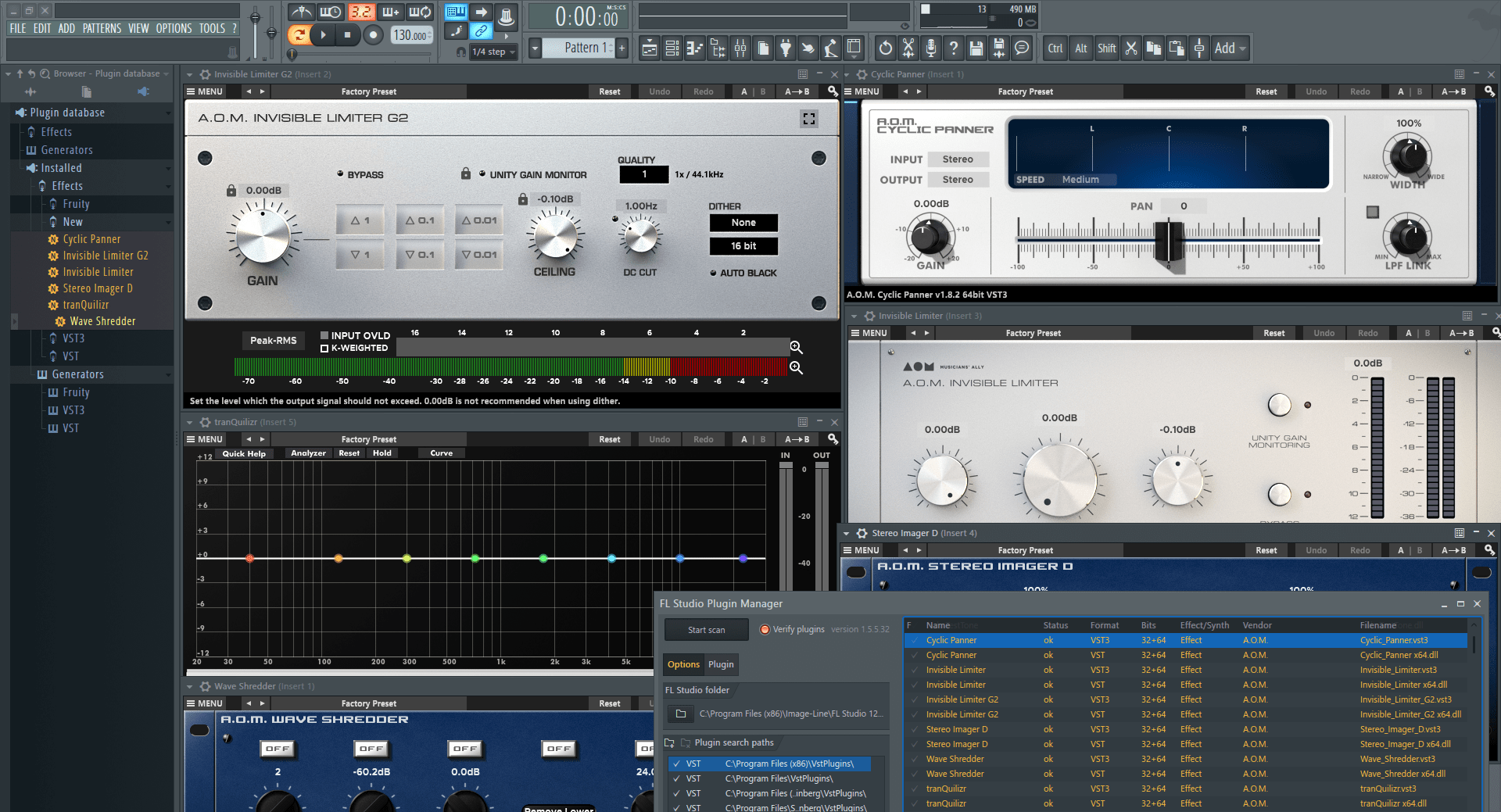
Task: Click the link controller chain icon
Action: tap(481, 31)
